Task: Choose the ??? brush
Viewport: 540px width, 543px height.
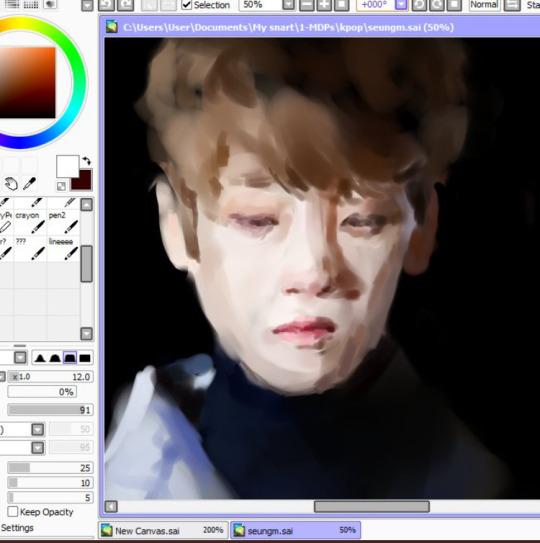Action: click(x=30, y=248)
